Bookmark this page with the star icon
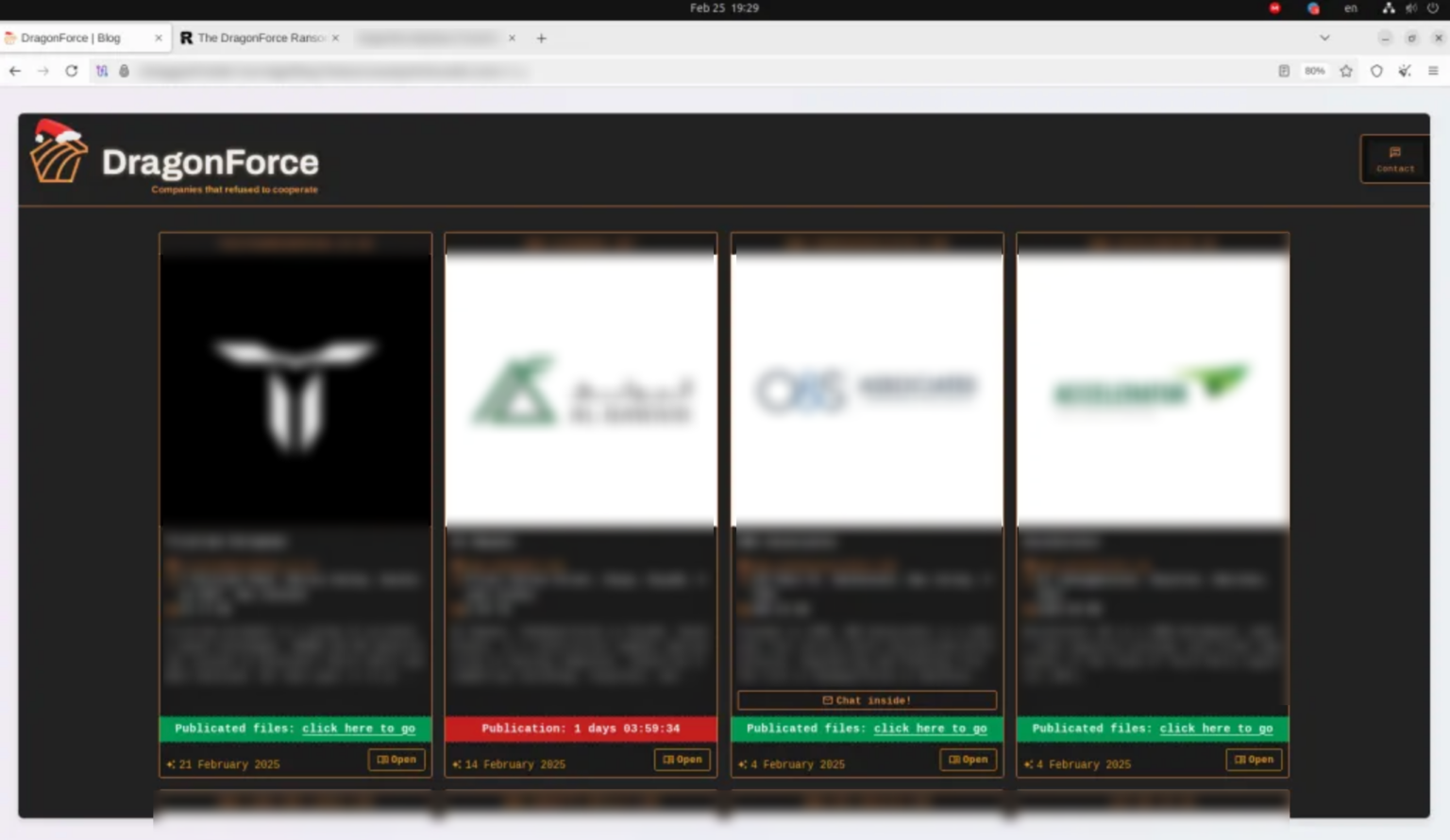The width and height of the screenshot is (1450, 840). click(1346, 70)
